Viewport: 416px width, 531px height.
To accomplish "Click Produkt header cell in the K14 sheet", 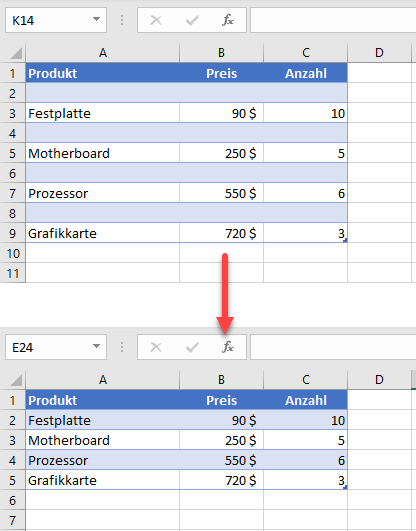I will [103, 73].
